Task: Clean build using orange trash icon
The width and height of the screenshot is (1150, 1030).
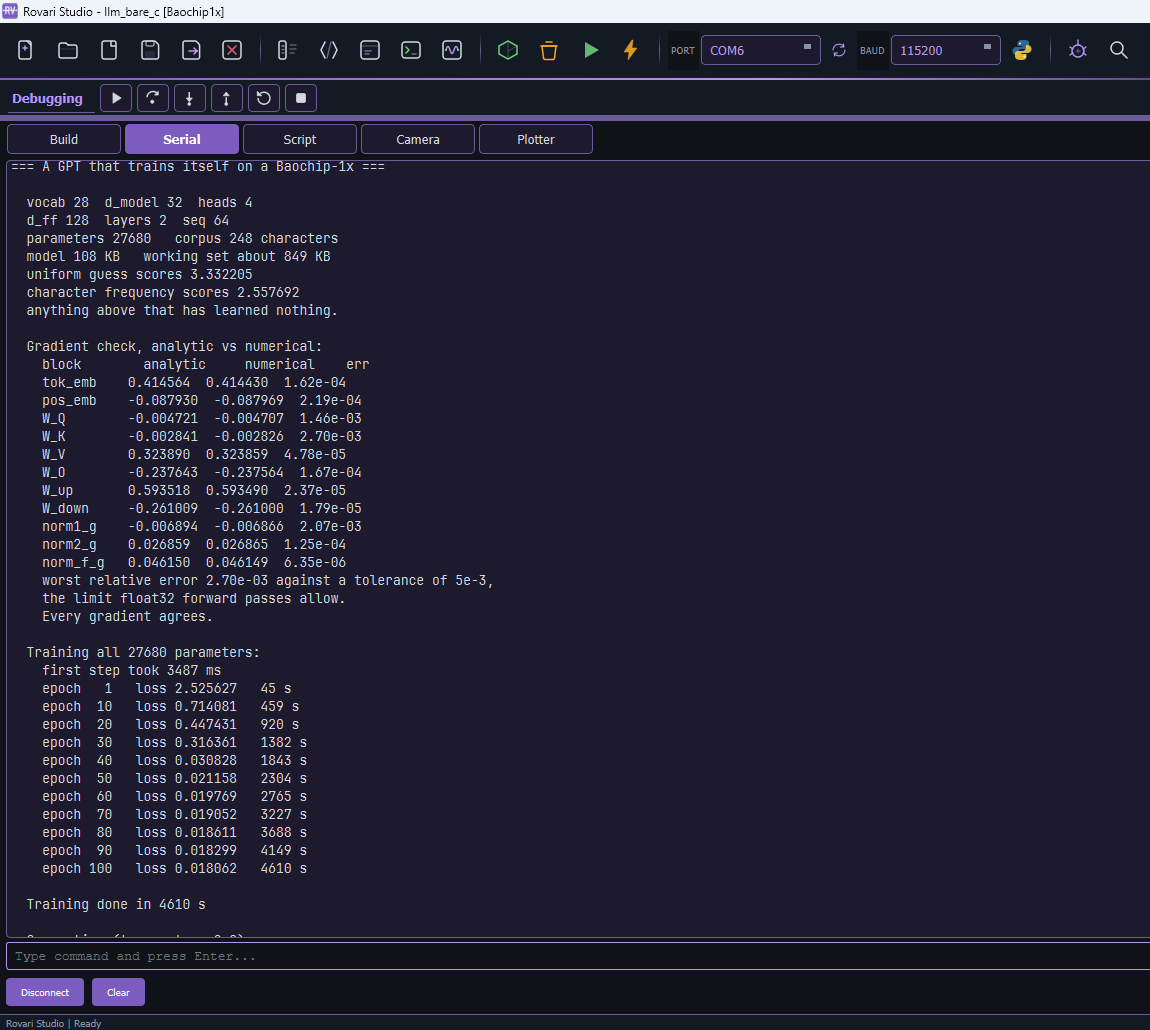Action: click(549, 50)
